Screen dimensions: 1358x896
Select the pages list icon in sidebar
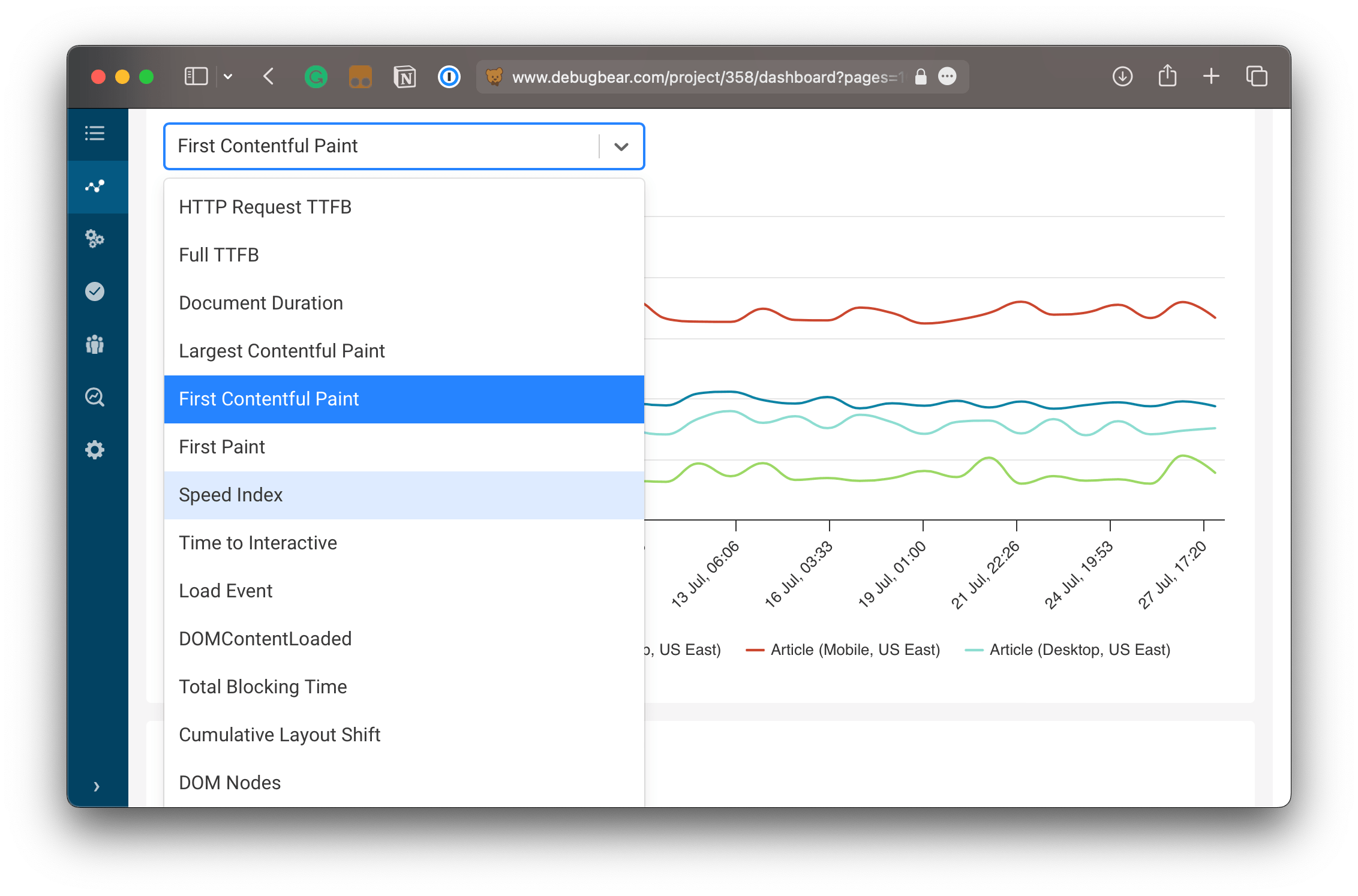tap(96, 134)
